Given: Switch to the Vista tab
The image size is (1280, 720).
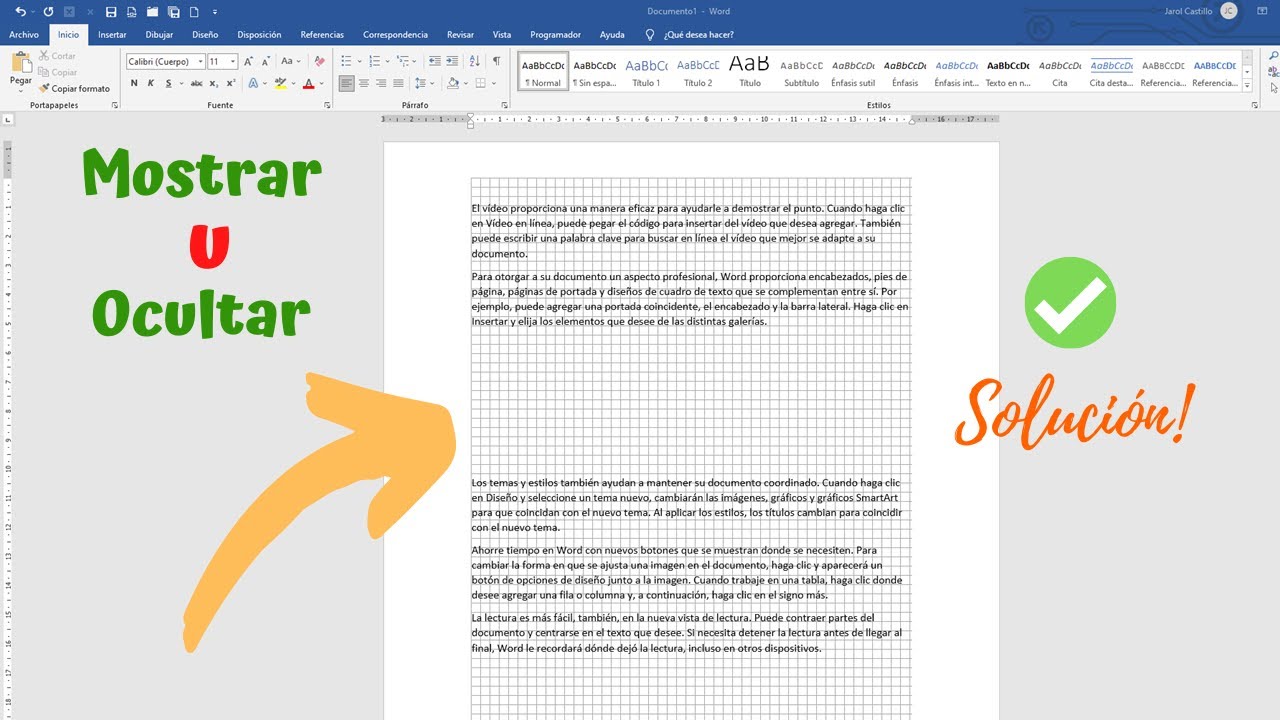Looking at the screenshot, I should click(502, 34).
